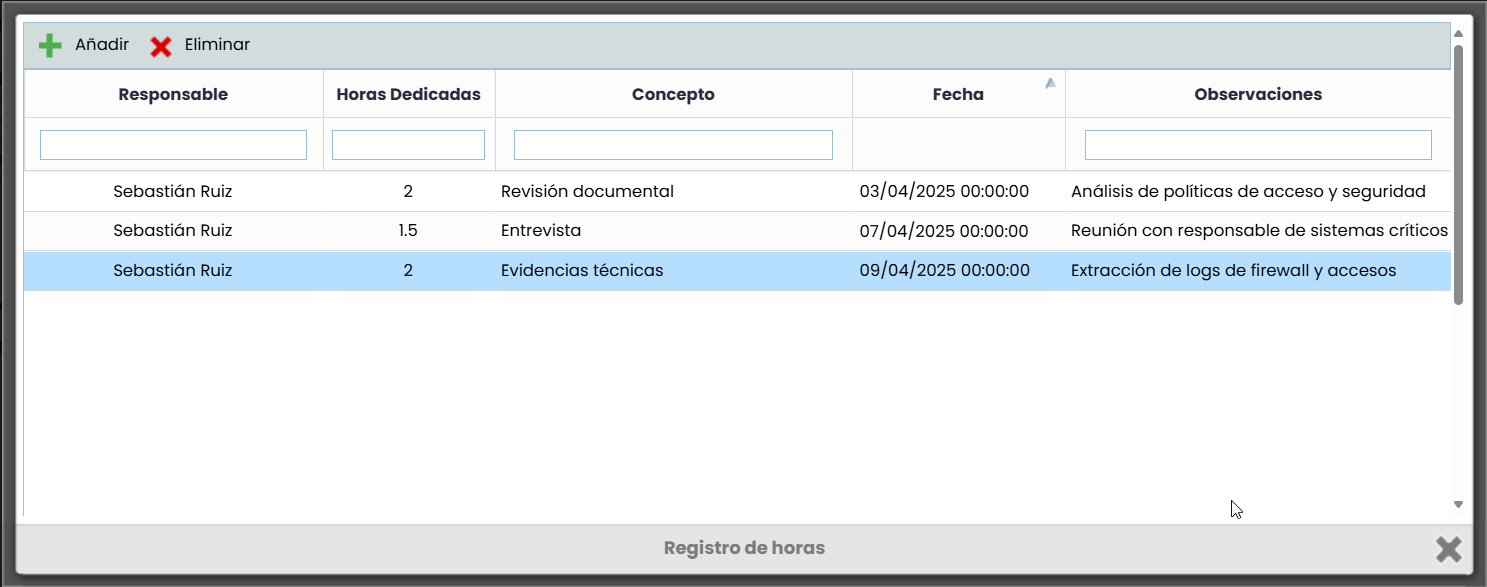Click the Añadir button label
Image resolution: width=1487 pixels, height=587 pixels.
(102, 45)
